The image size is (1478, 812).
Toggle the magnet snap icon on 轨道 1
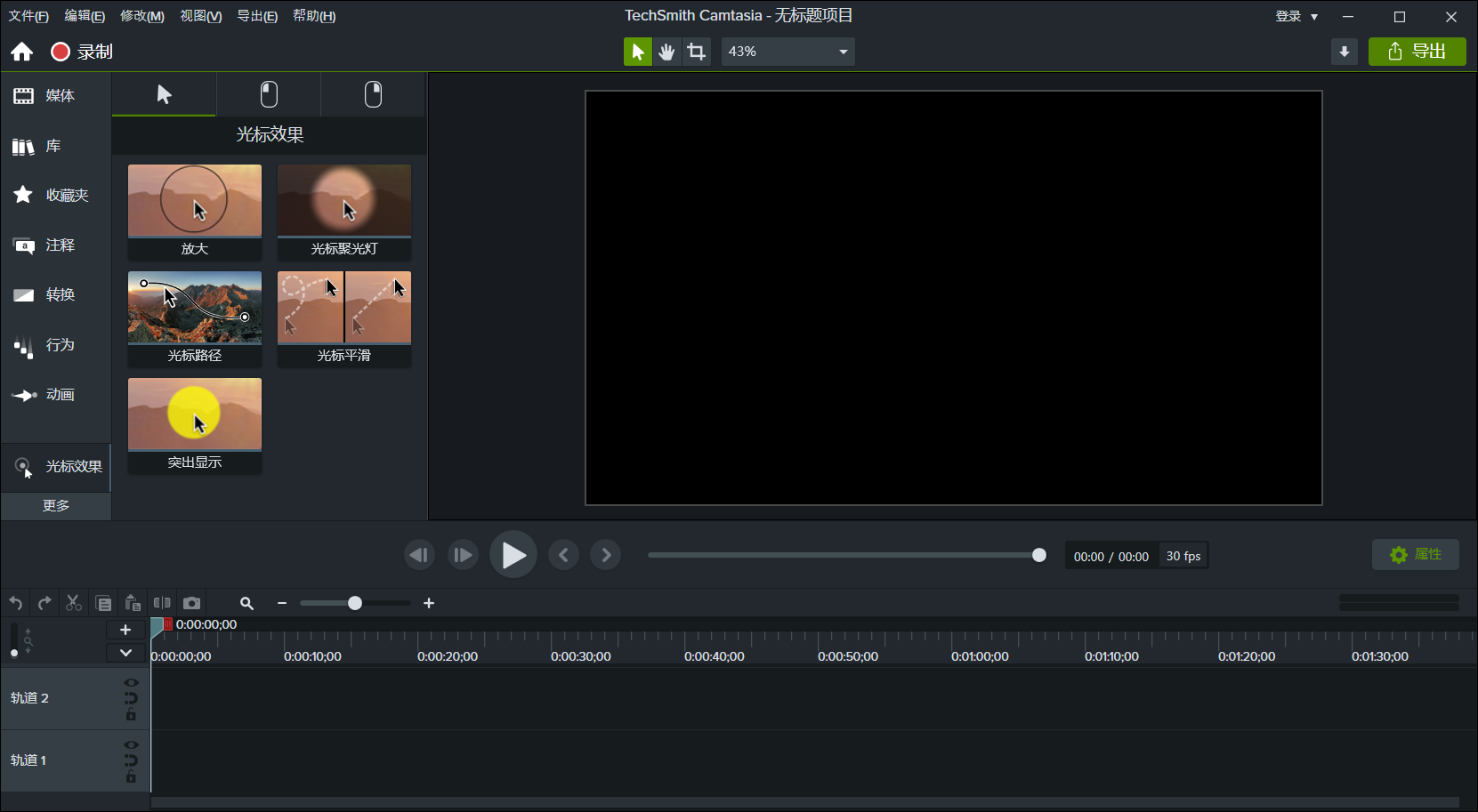tap(131, 760)
